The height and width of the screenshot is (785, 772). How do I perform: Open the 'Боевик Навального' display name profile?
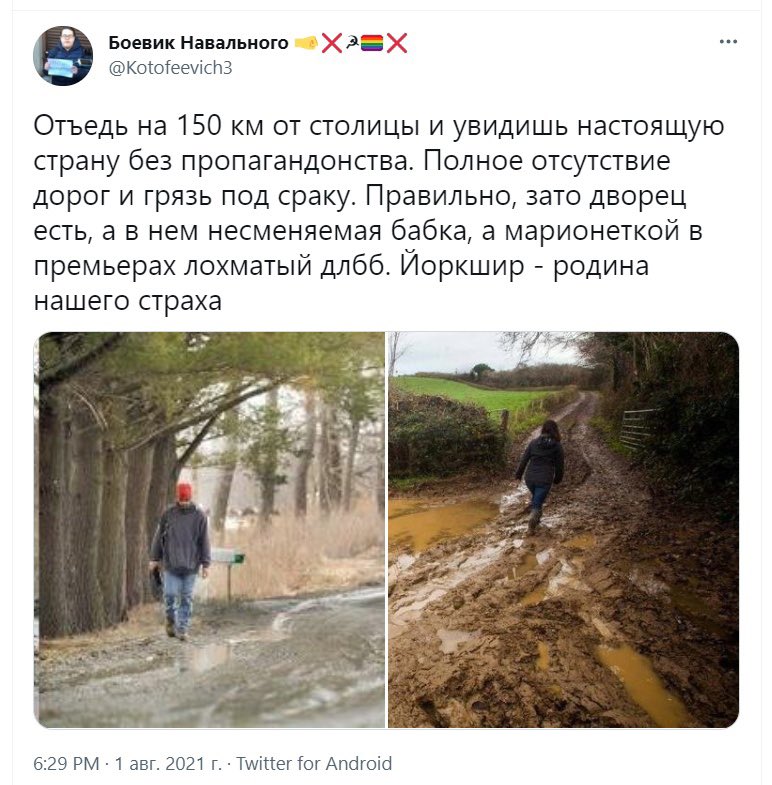click(x=198, y=43)
